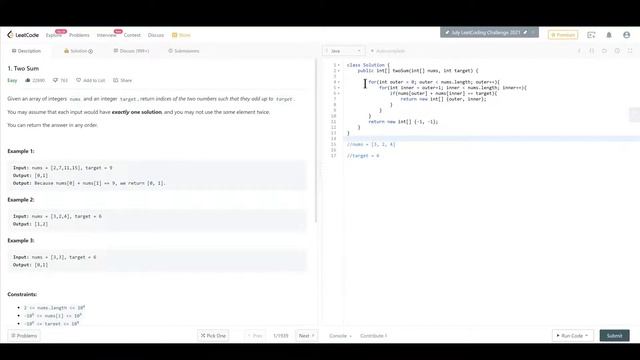Collapse code fold arrow on line 4

[x=339, y=82]
